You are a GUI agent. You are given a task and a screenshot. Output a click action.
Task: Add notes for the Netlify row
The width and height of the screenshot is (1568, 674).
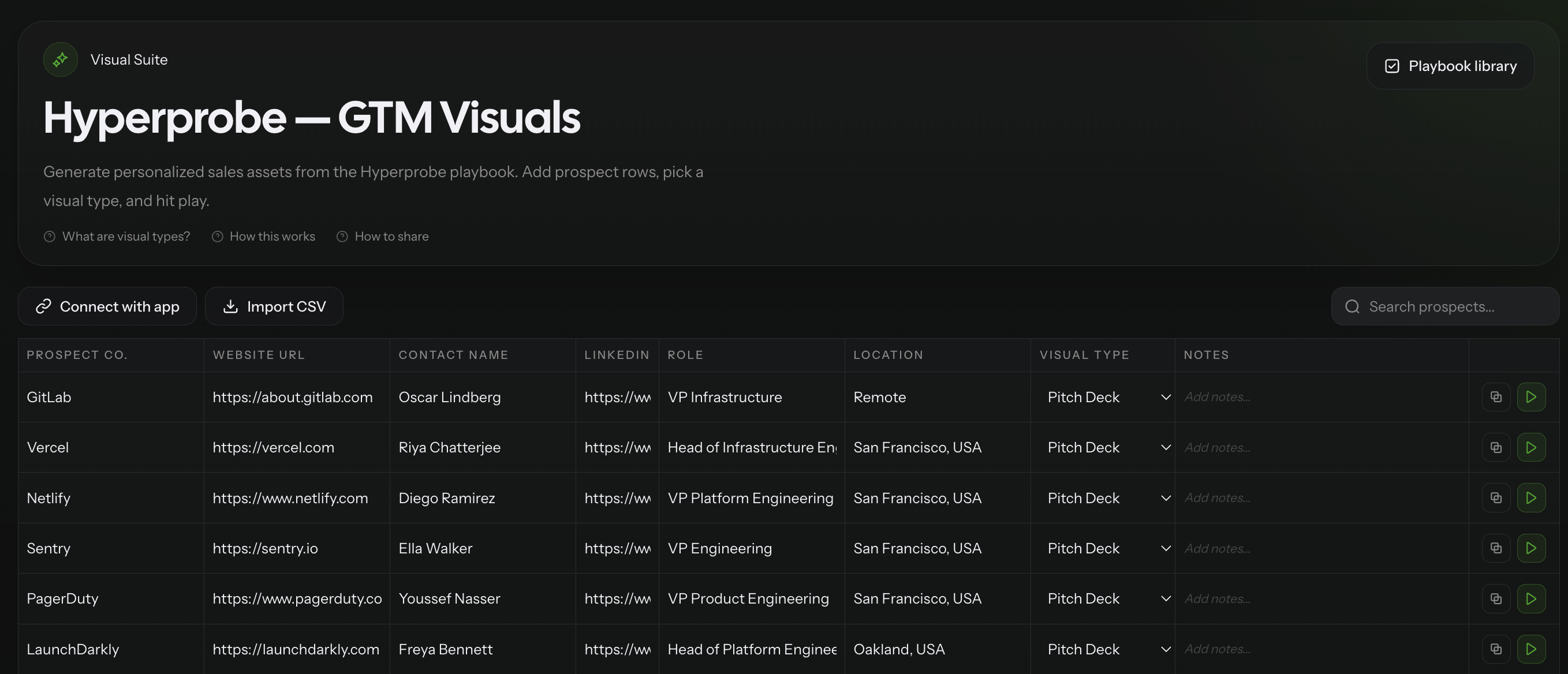(x=1321, y=498)
